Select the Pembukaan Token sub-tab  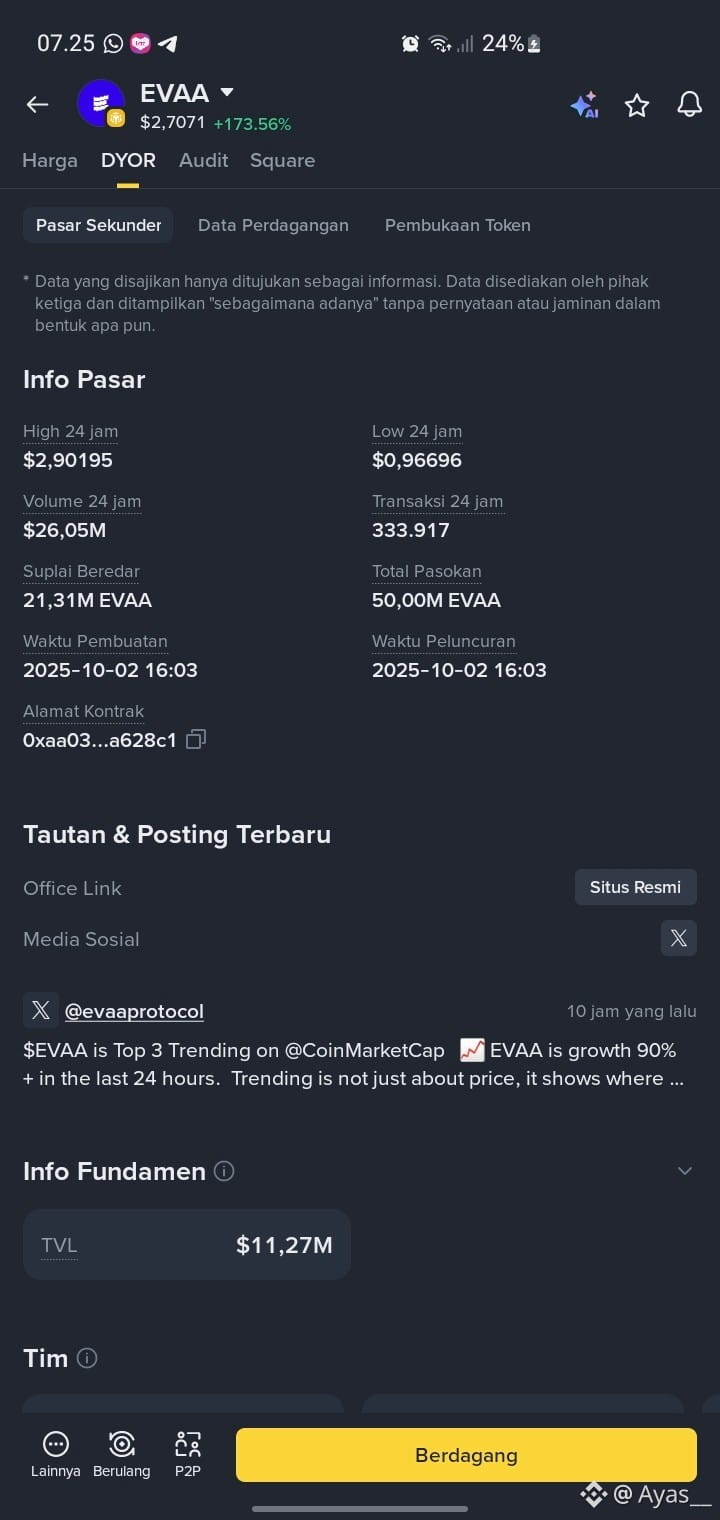tap(458, 225)
